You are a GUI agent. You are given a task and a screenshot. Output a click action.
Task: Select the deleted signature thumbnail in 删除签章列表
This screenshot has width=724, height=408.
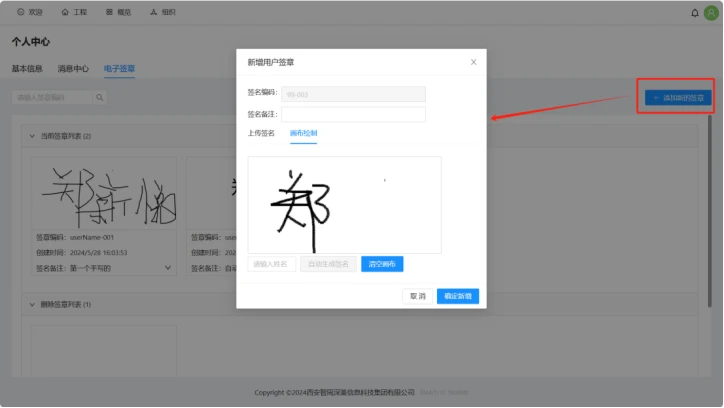click(x=104, y=351)
